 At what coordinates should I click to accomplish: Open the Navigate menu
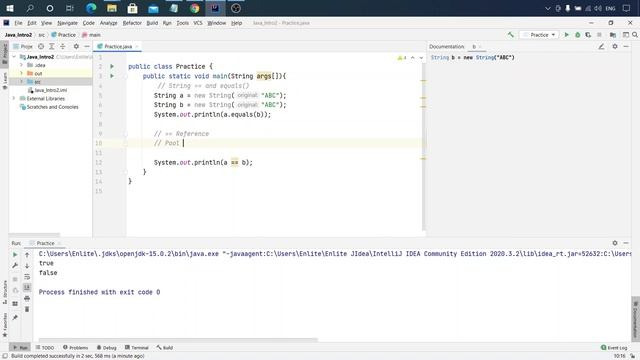point(67,23)
